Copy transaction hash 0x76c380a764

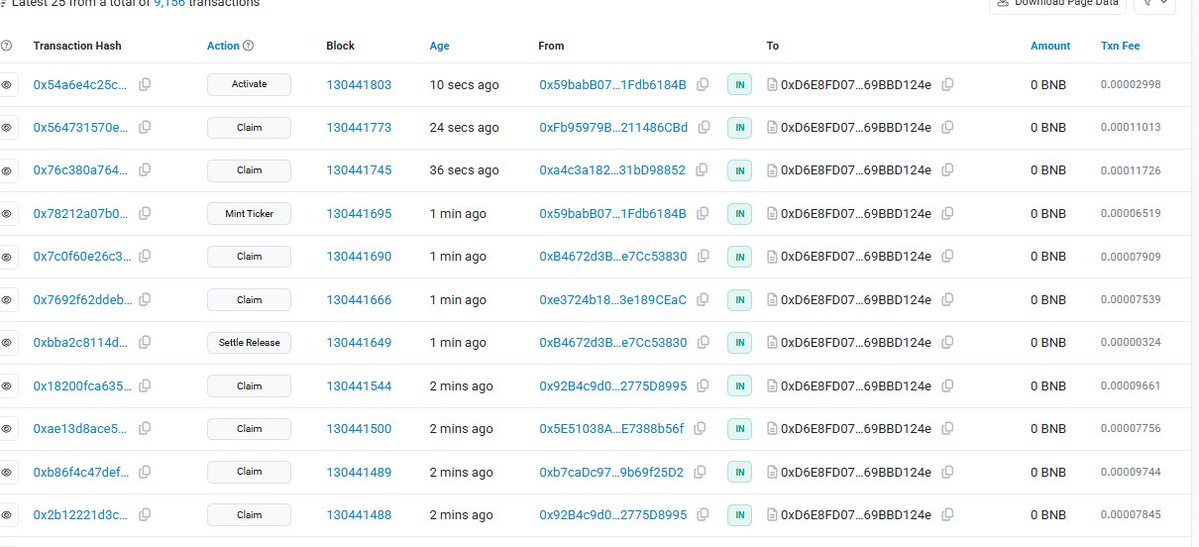(145, 170)
